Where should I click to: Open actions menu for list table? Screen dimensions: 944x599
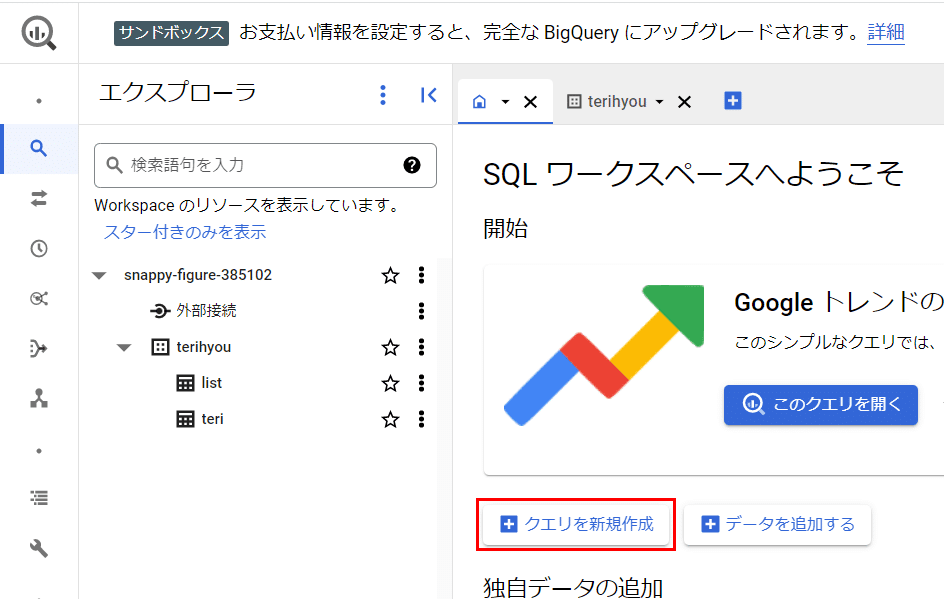click(x=421, y=383)
